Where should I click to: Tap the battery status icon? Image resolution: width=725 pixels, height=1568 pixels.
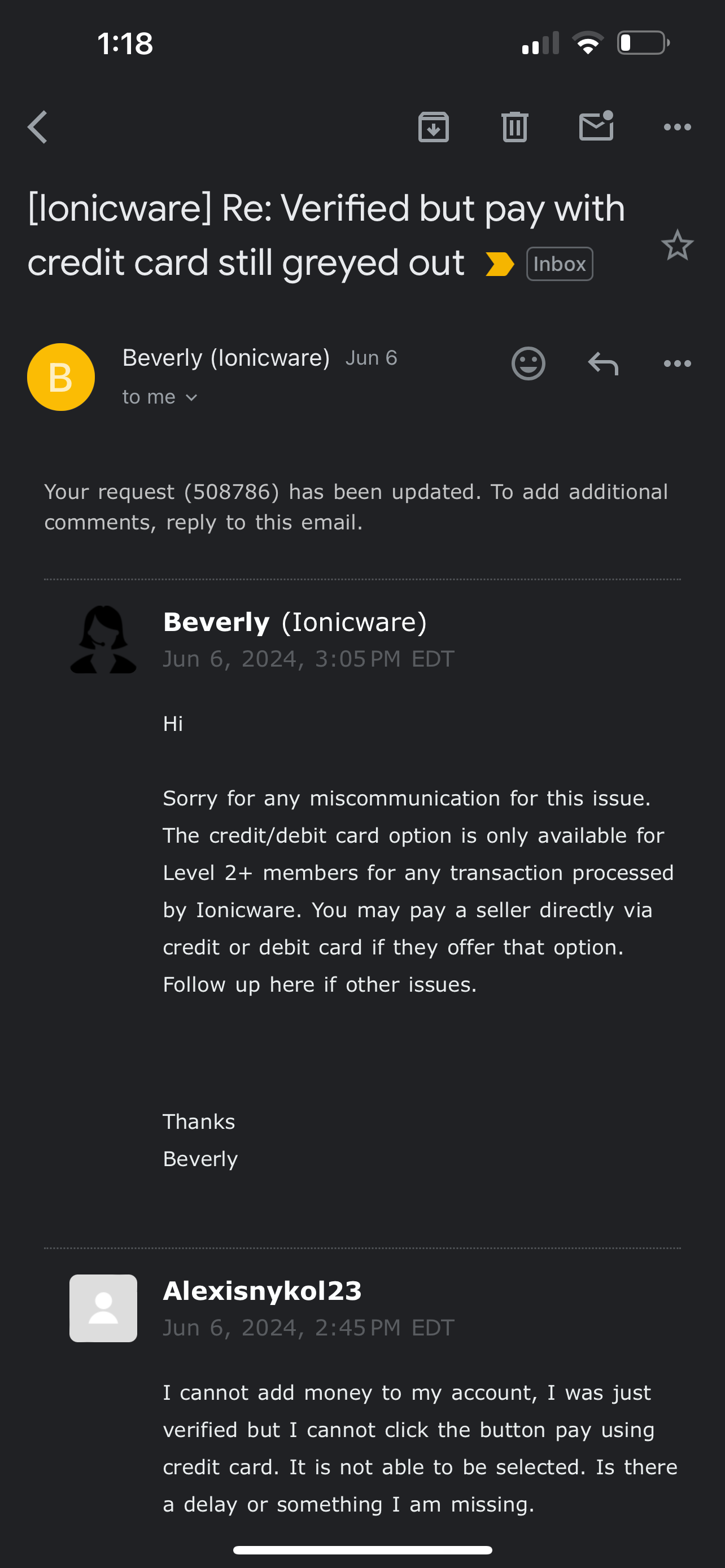tap(643, 43)
